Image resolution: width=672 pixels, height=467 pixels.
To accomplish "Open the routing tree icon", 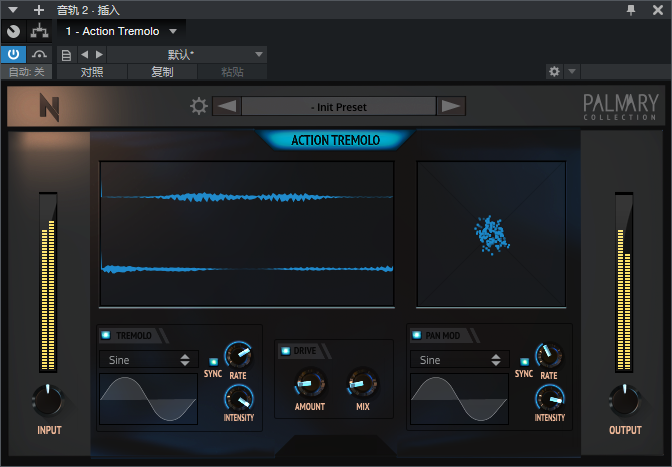I will tap(39, 31).
